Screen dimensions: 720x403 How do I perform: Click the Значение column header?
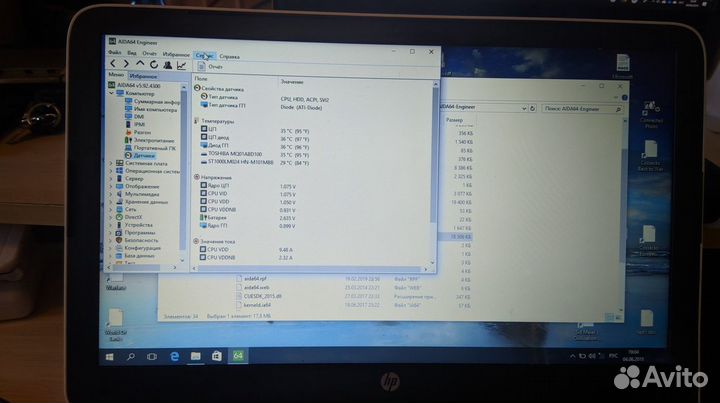[x=292, y=82]
